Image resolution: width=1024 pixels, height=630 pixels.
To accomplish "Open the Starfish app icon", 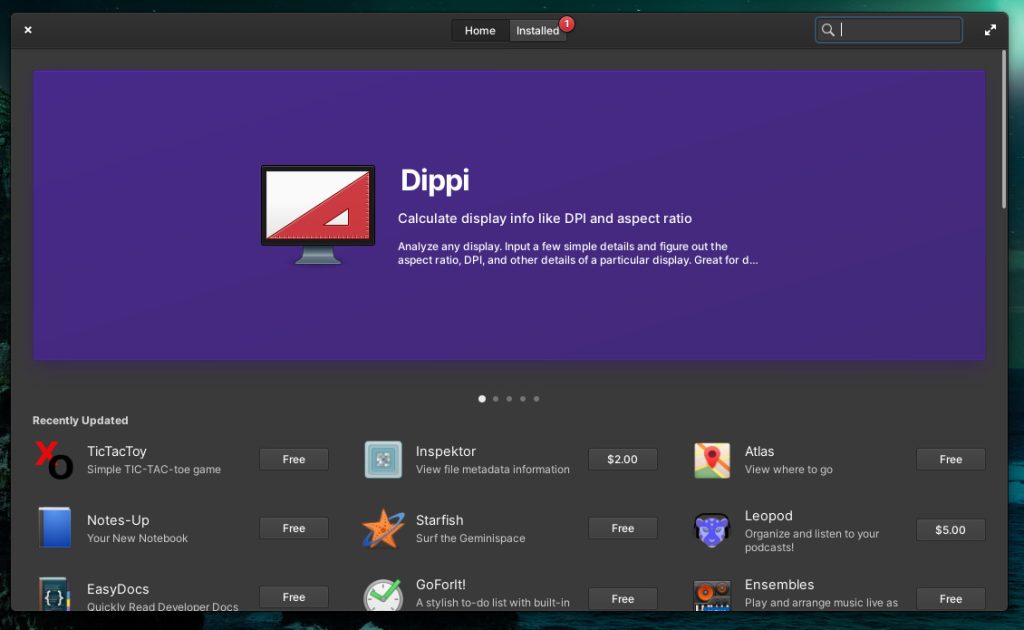I will [x=383, y=528].
